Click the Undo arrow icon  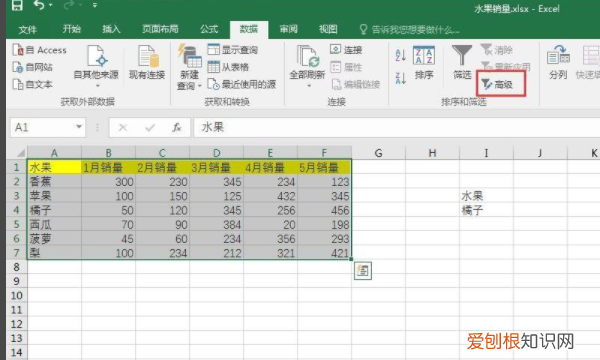[39, 5]
